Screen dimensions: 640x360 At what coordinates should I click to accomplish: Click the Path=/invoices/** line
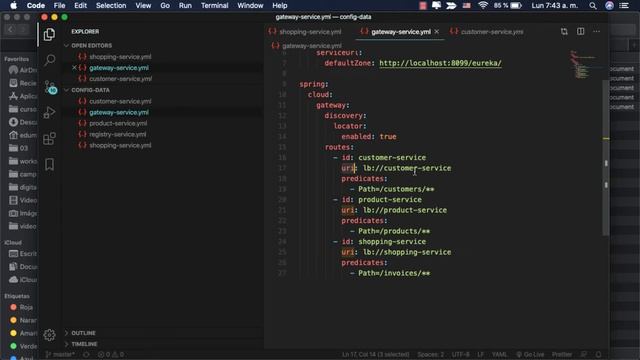(390, 273)
